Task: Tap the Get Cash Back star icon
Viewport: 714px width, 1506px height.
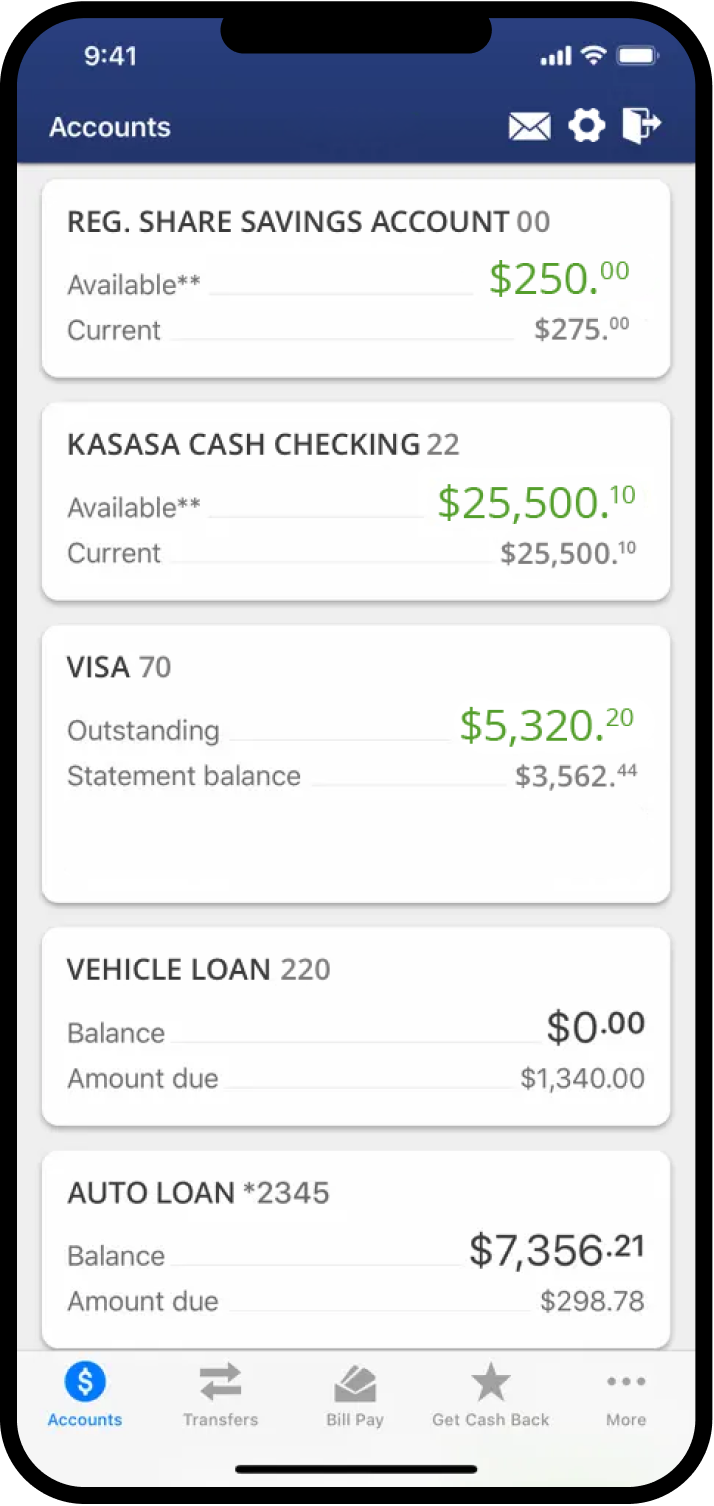Action: (490, 1382)
